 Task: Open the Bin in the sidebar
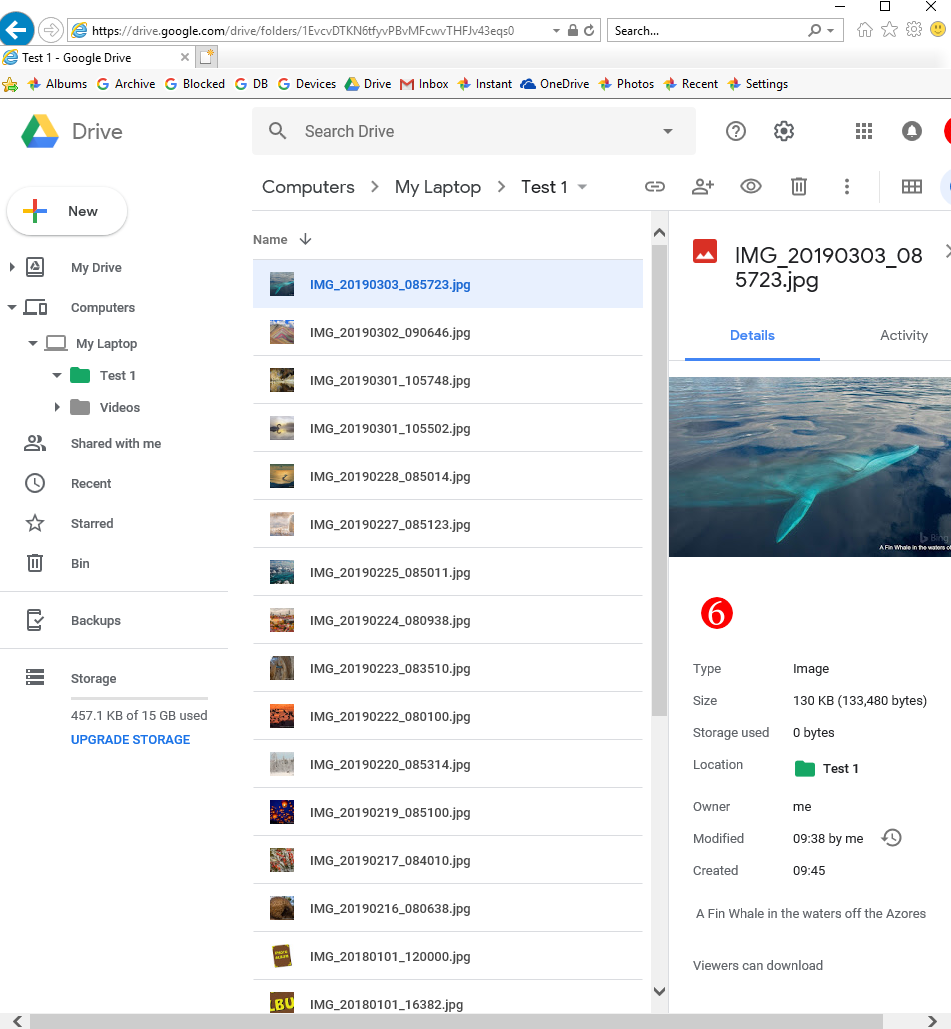80,564
